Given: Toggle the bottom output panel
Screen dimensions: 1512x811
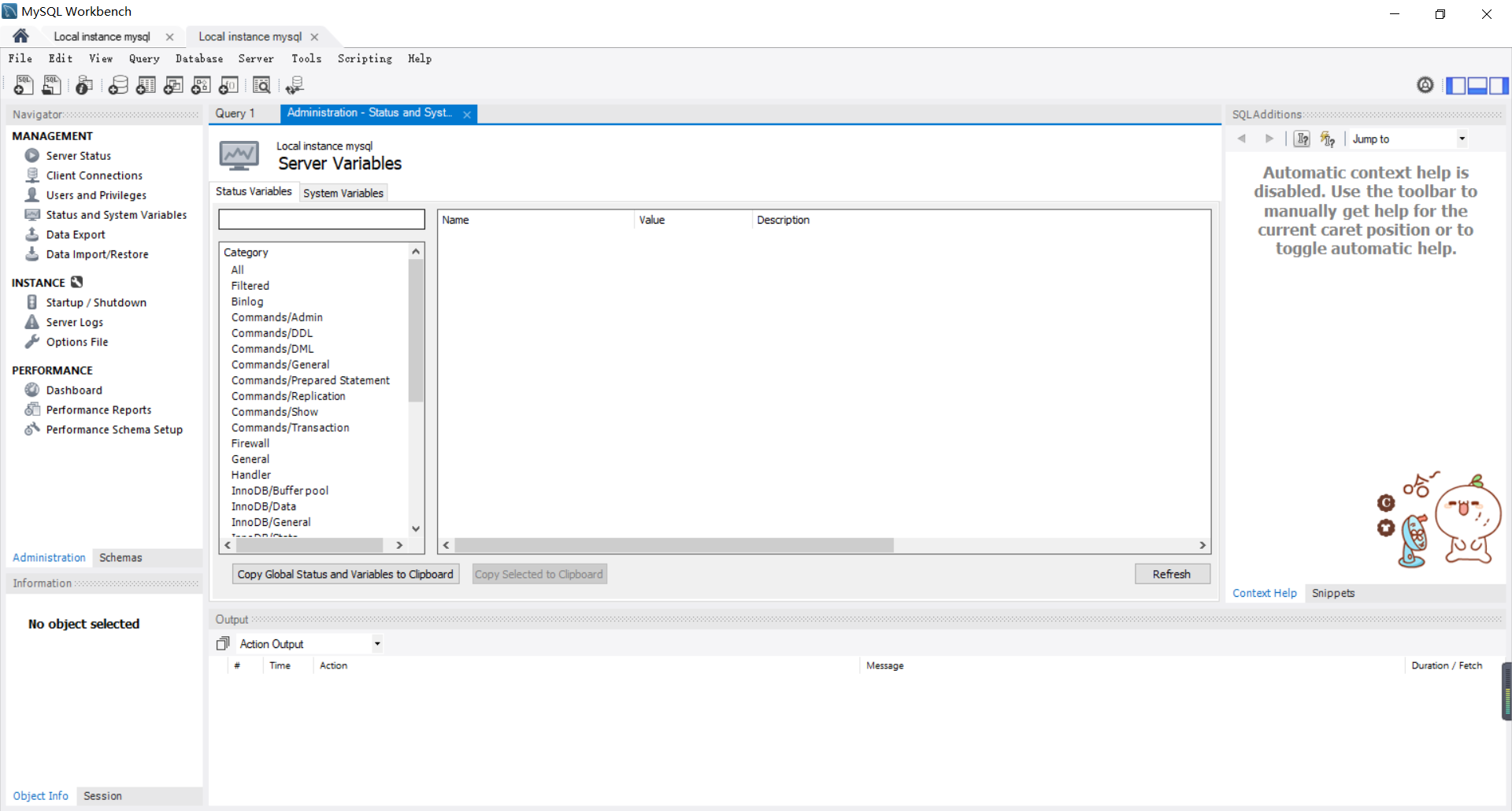Looking at the screenshot, I should point(1477,85).
